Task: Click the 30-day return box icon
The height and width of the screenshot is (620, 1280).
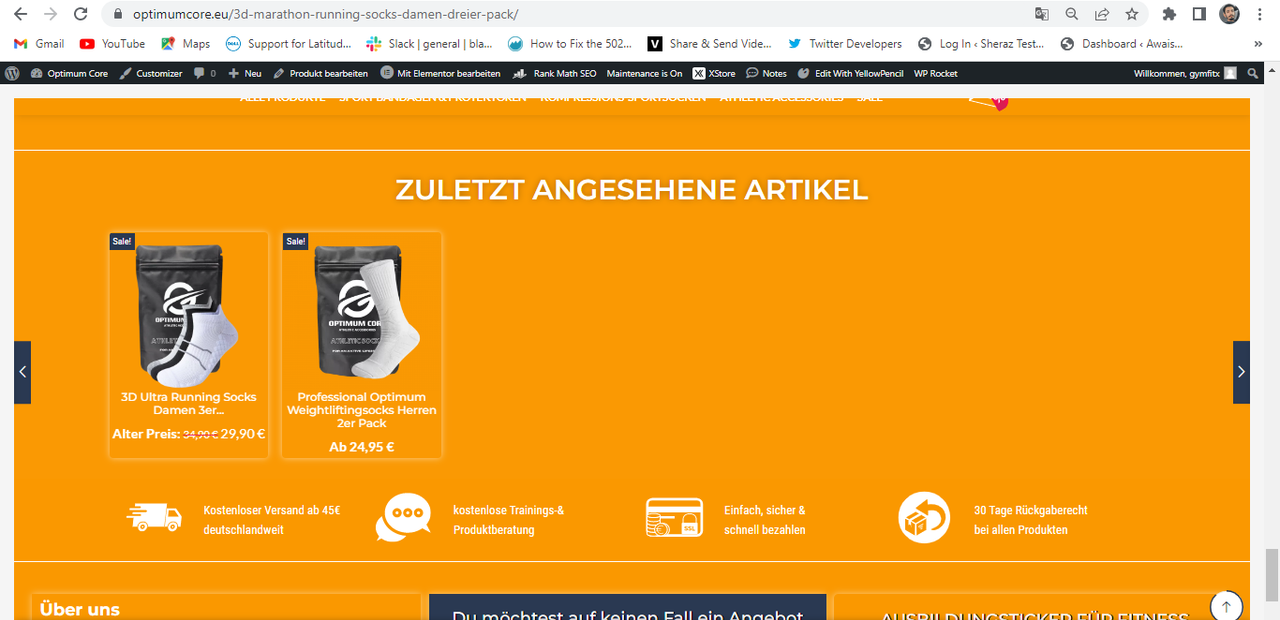Action: 924,518
